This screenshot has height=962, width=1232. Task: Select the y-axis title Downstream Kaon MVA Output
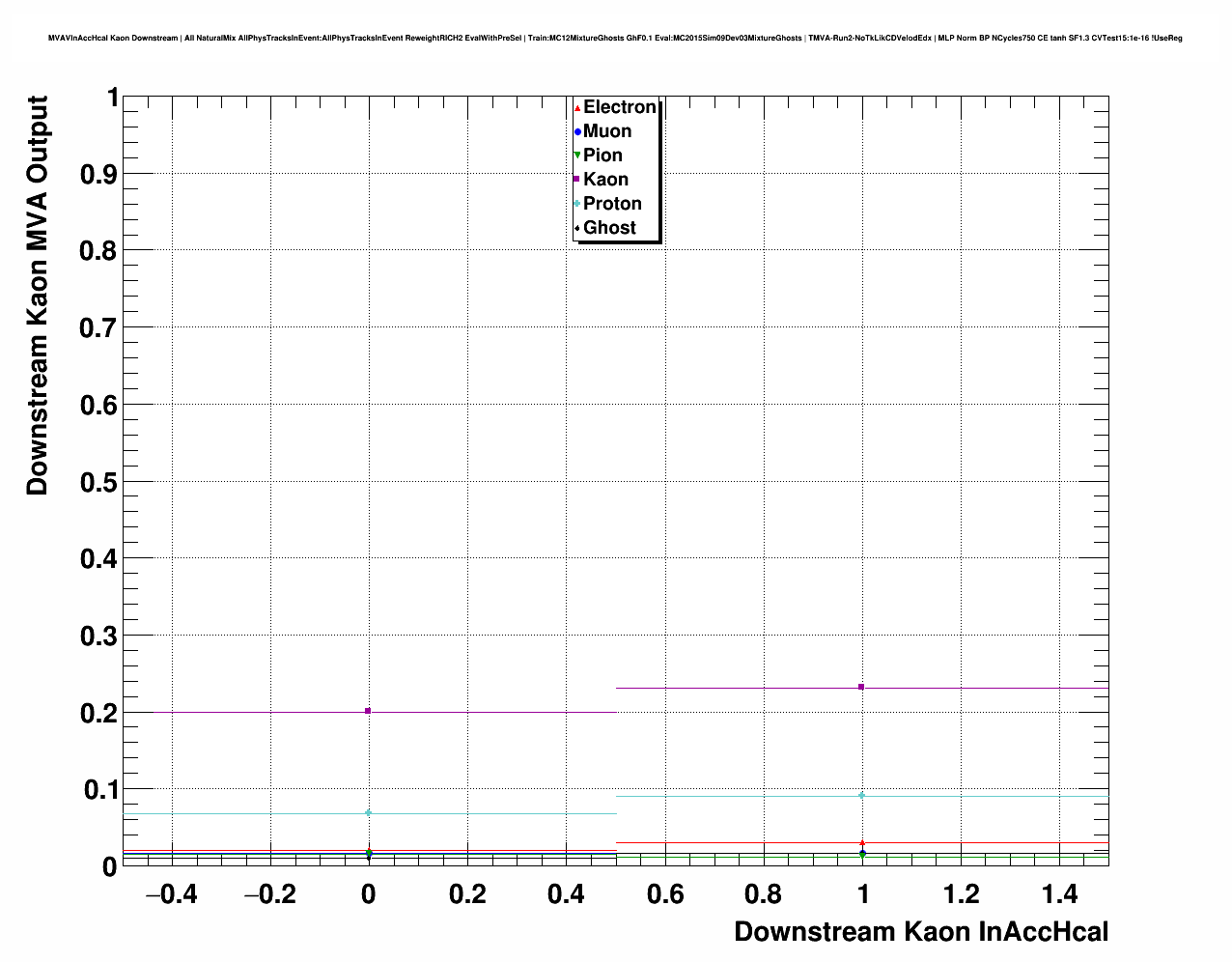(37, 296)
